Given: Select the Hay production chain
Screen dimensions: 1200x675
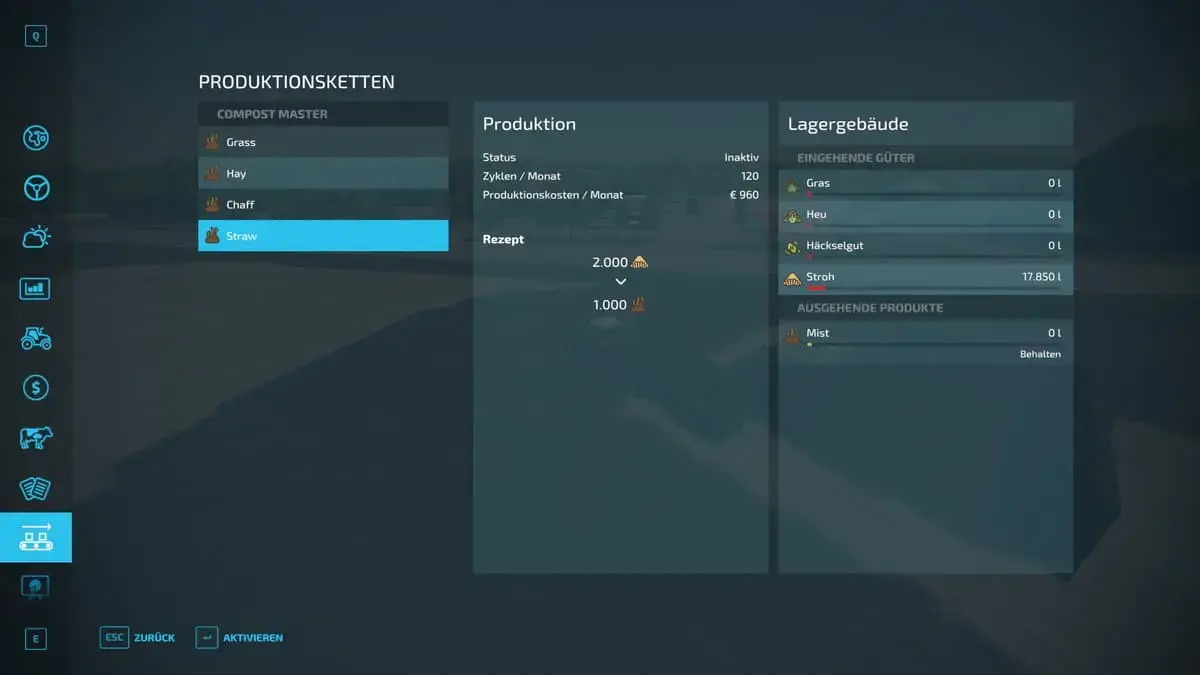Looking at the screenshot, I should click(322, 173).
